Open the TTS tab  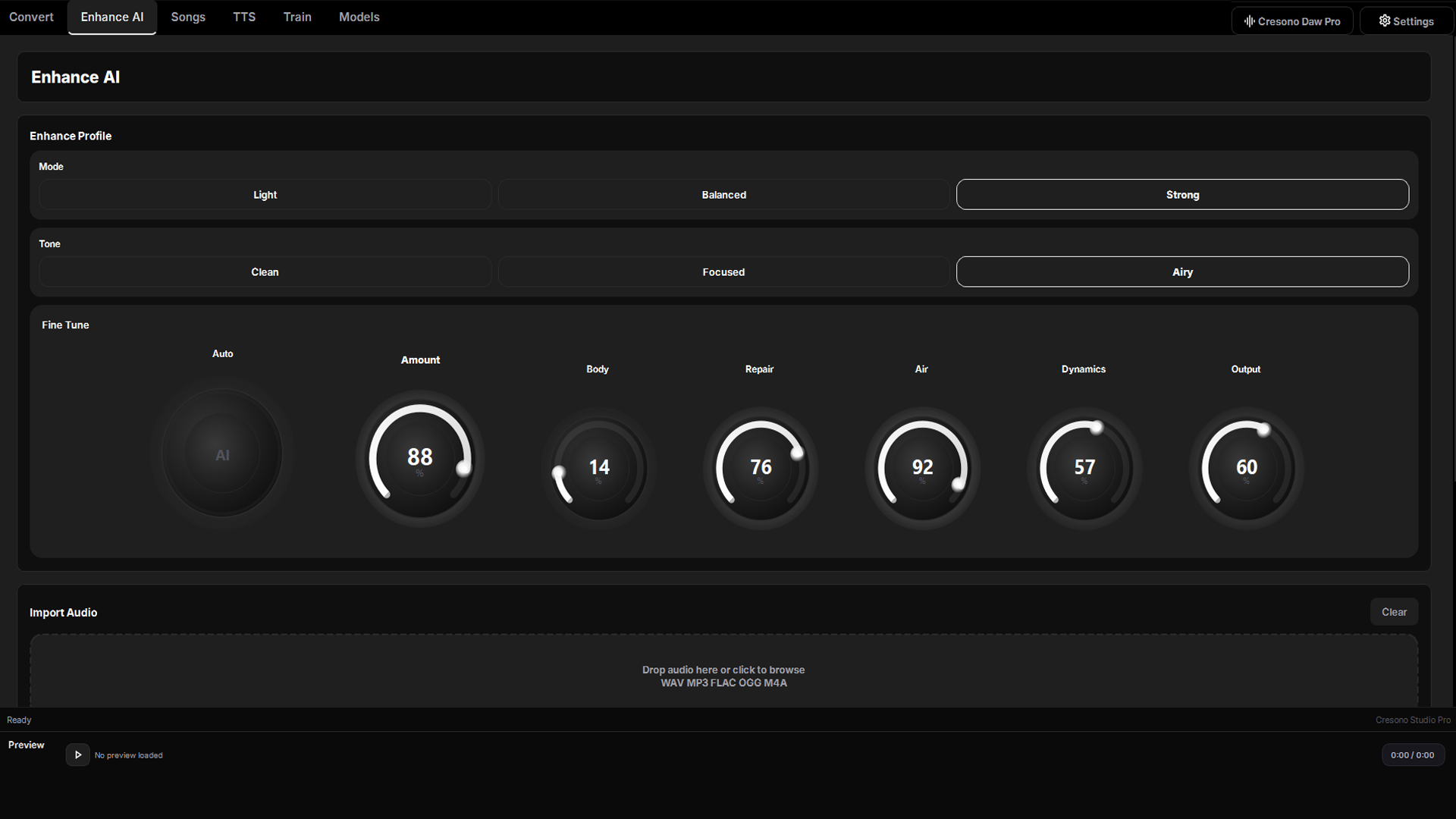coord(243,17)
